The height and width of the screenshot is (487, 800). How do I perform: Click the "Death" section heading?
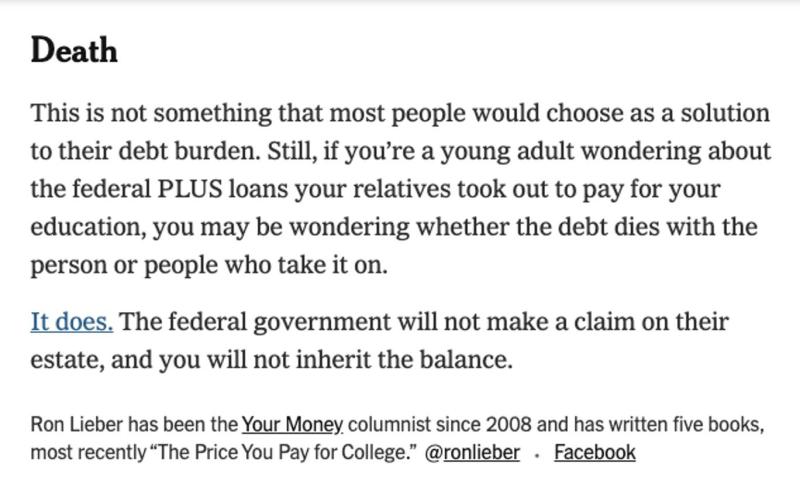pyautogui.click(x=74, y=50)
